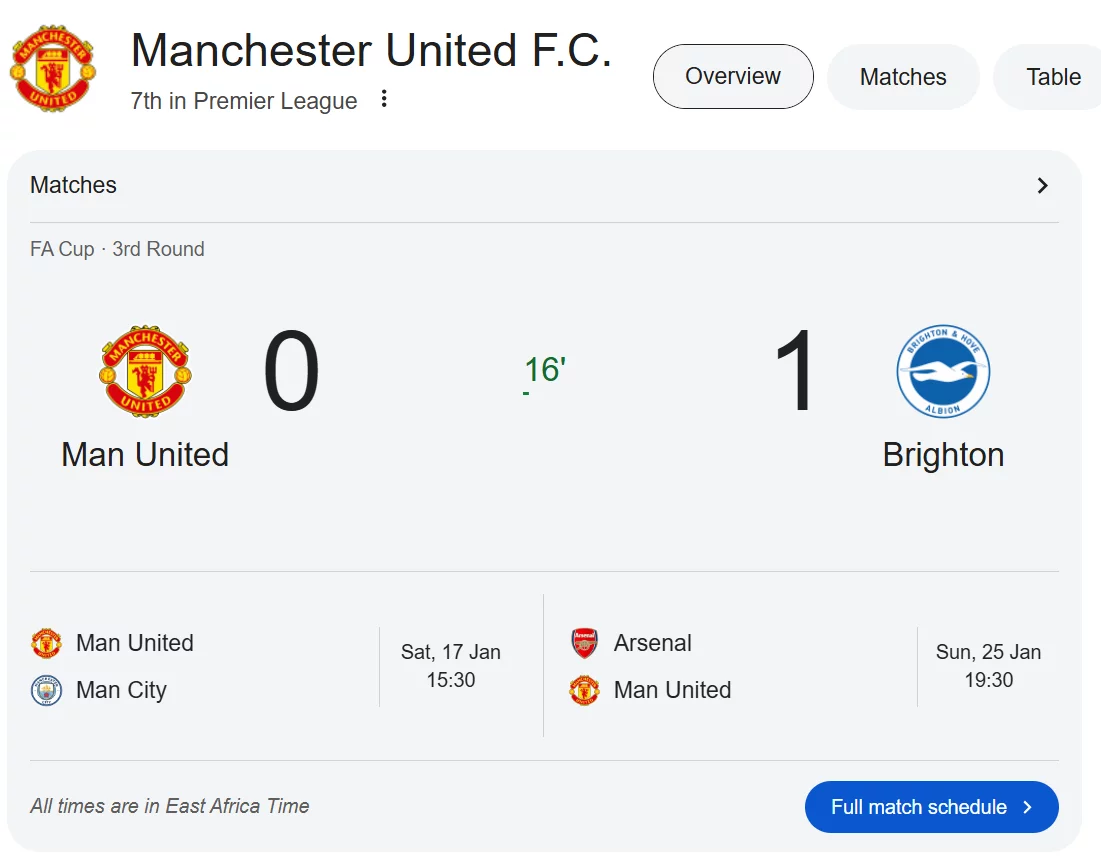Open the Sun, 25 Jan fixture time

click(988, 666)
